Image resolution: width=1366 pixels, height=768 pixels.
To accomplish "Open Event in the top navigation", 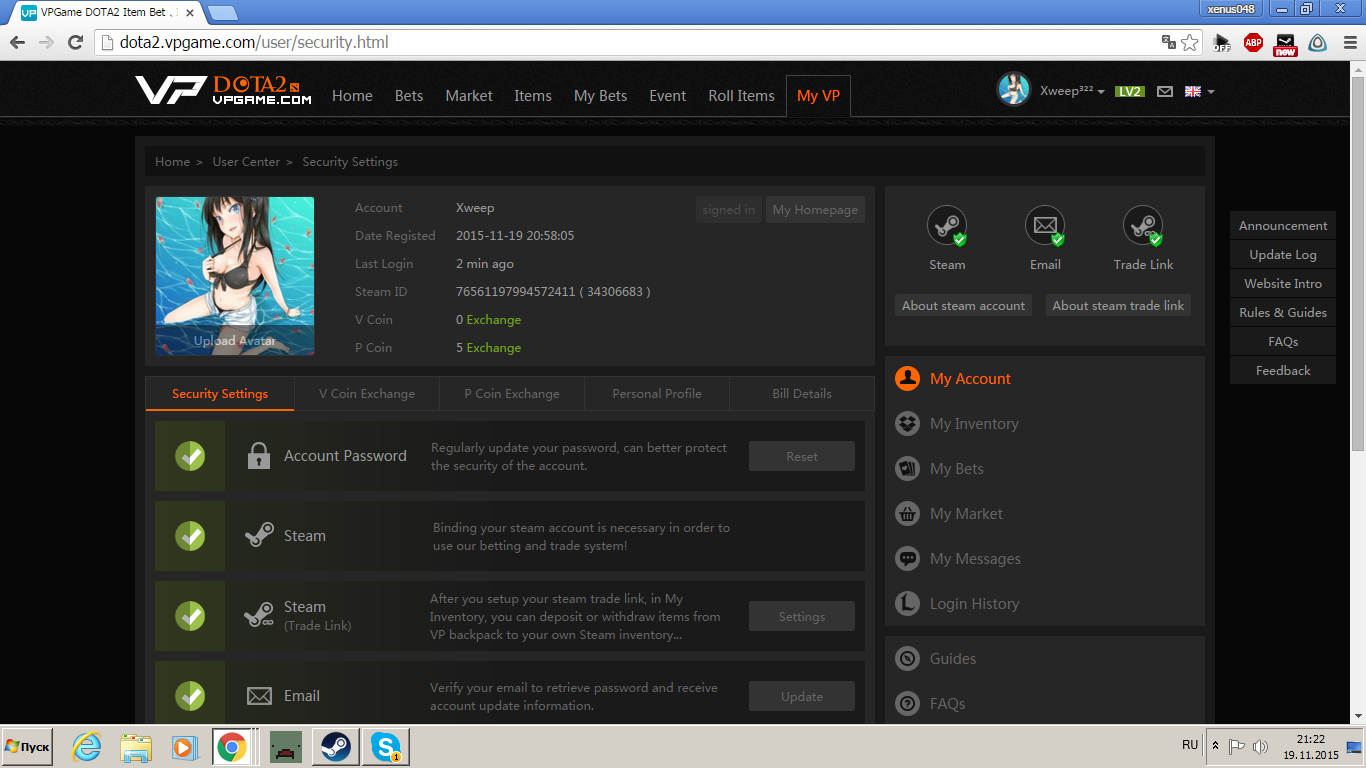I will [x=668, y=96].
